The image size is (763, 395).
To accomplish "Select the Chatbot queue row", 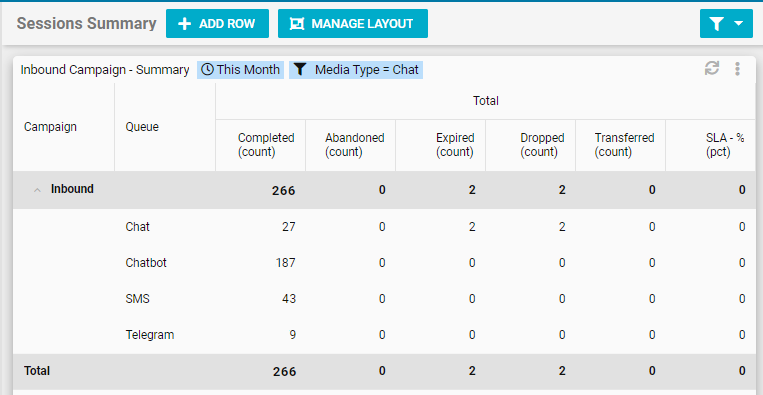I will click(x=384, y=263).
